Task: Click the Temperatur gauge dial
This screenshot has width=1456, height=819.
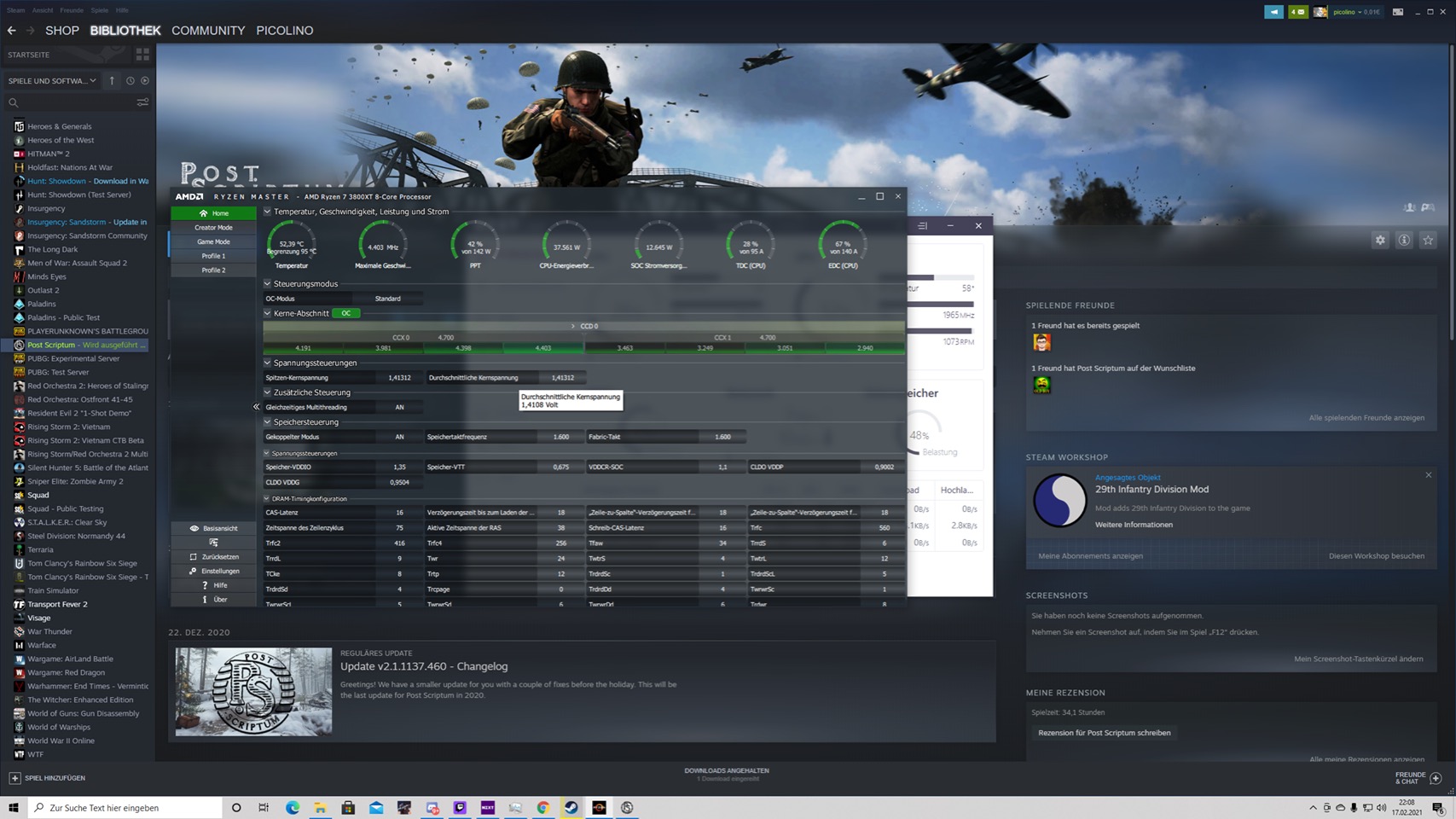Action: click(x=292, y=245)
